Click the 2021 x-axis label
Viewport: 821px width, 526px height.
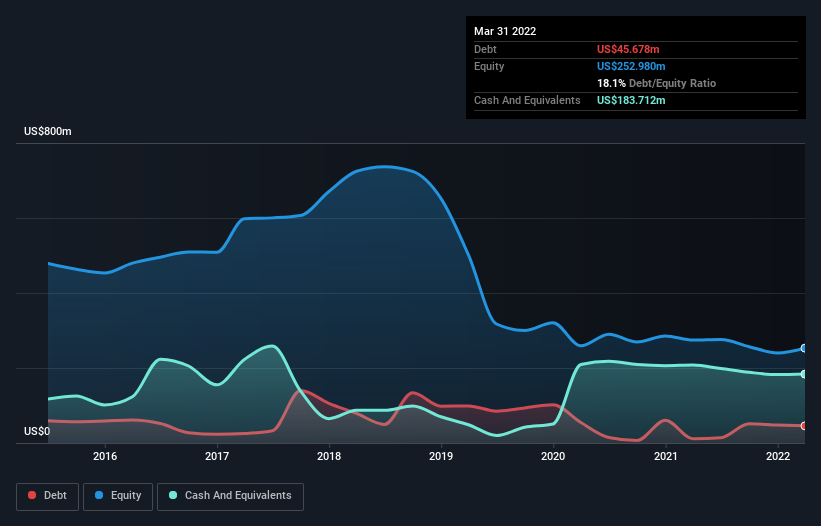[x=665, y=456]
